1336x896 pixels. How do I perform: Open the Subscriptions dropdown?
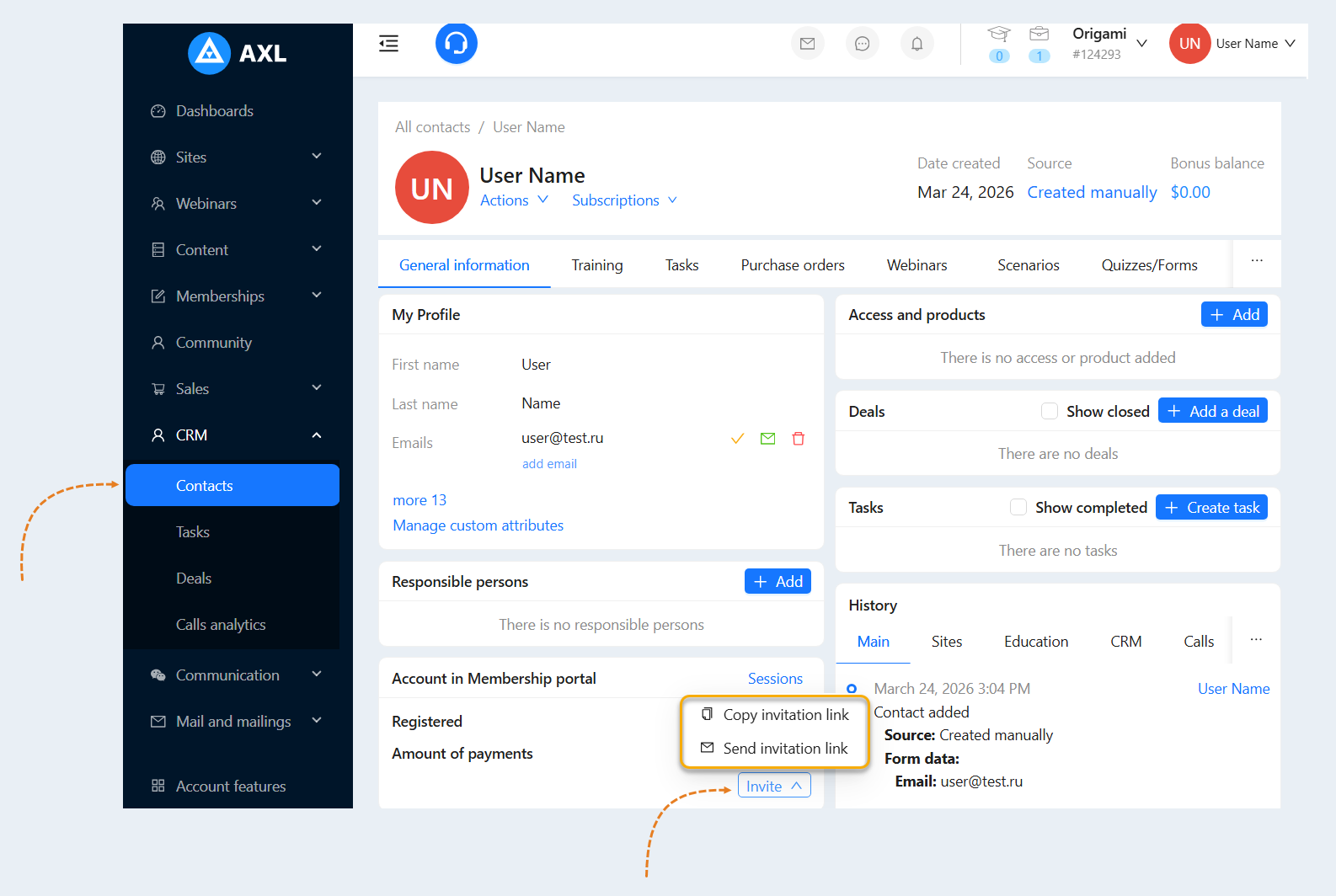(x=624, y=200)
